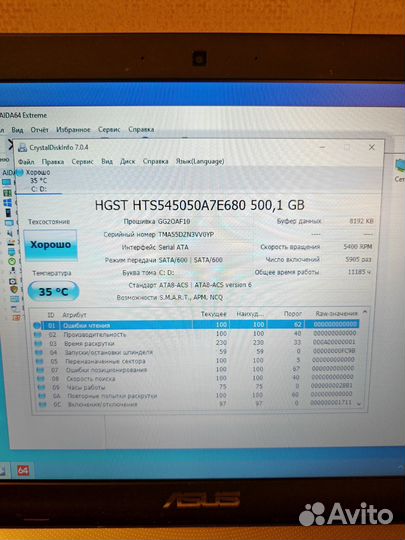Select the Хорошо 35 °C C: D: disk tab
The height and width of the screenshot is (540, 405).
pyautogui.click(x=39, y=181)
